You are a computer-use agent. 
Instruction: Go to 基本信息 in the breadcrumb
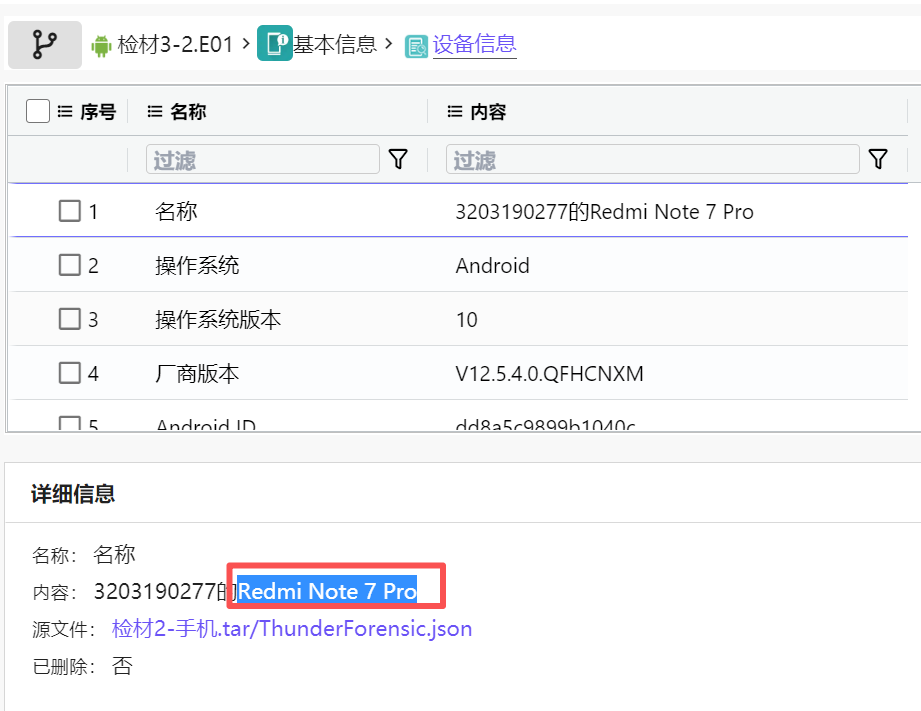point(335,45)
